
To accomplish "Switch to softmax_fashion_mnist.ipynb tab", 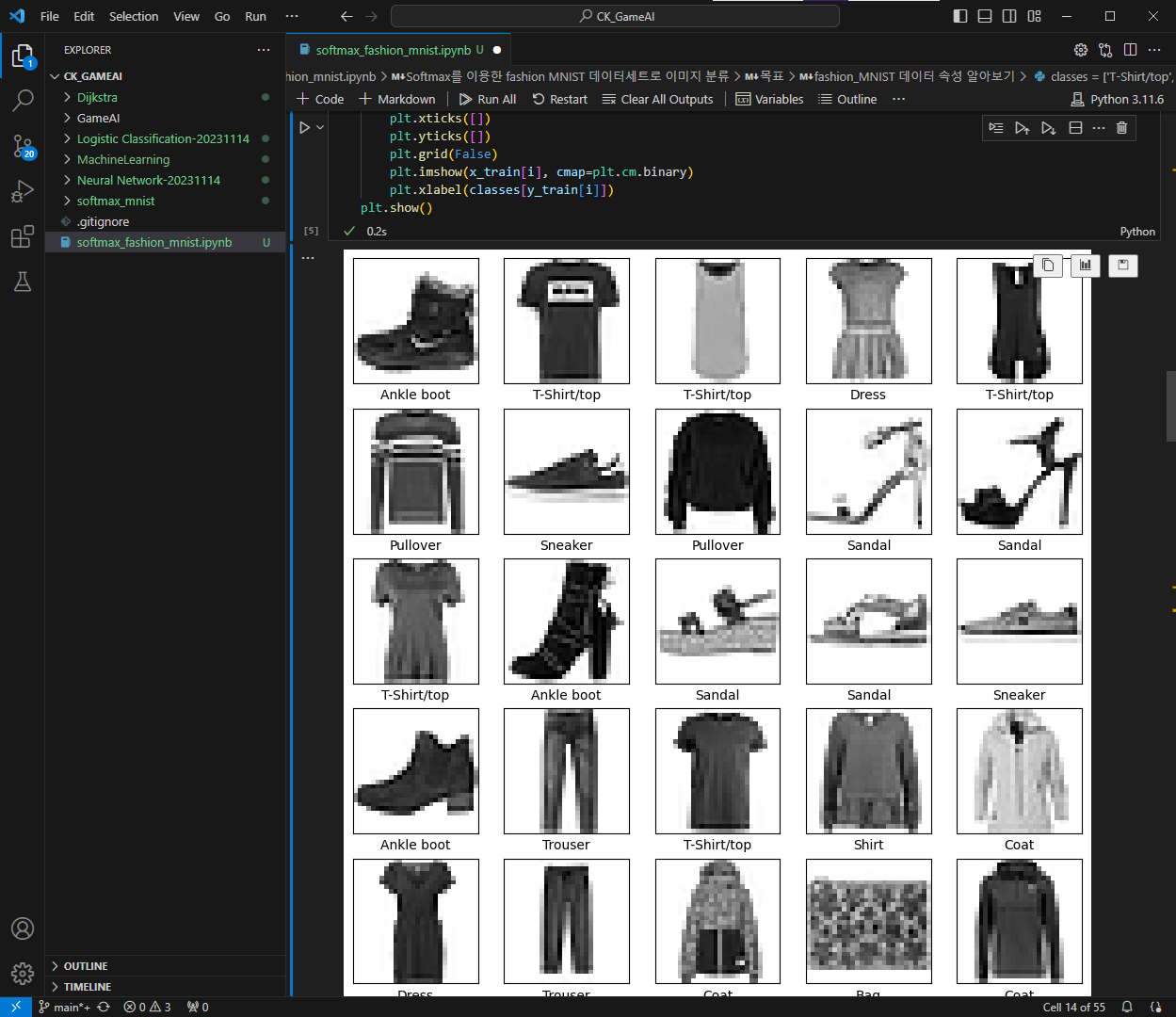I will [394, 50].
